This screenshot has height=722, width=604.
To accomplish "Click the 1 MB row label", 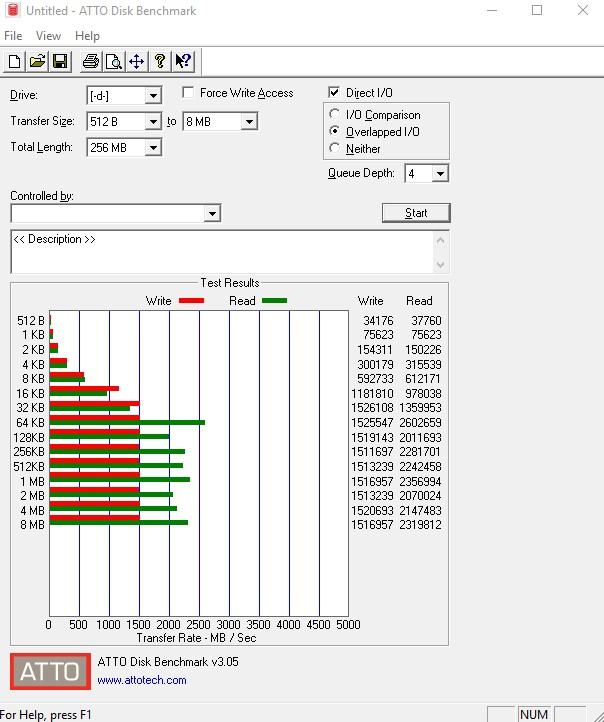I will [x=32, y=482].
